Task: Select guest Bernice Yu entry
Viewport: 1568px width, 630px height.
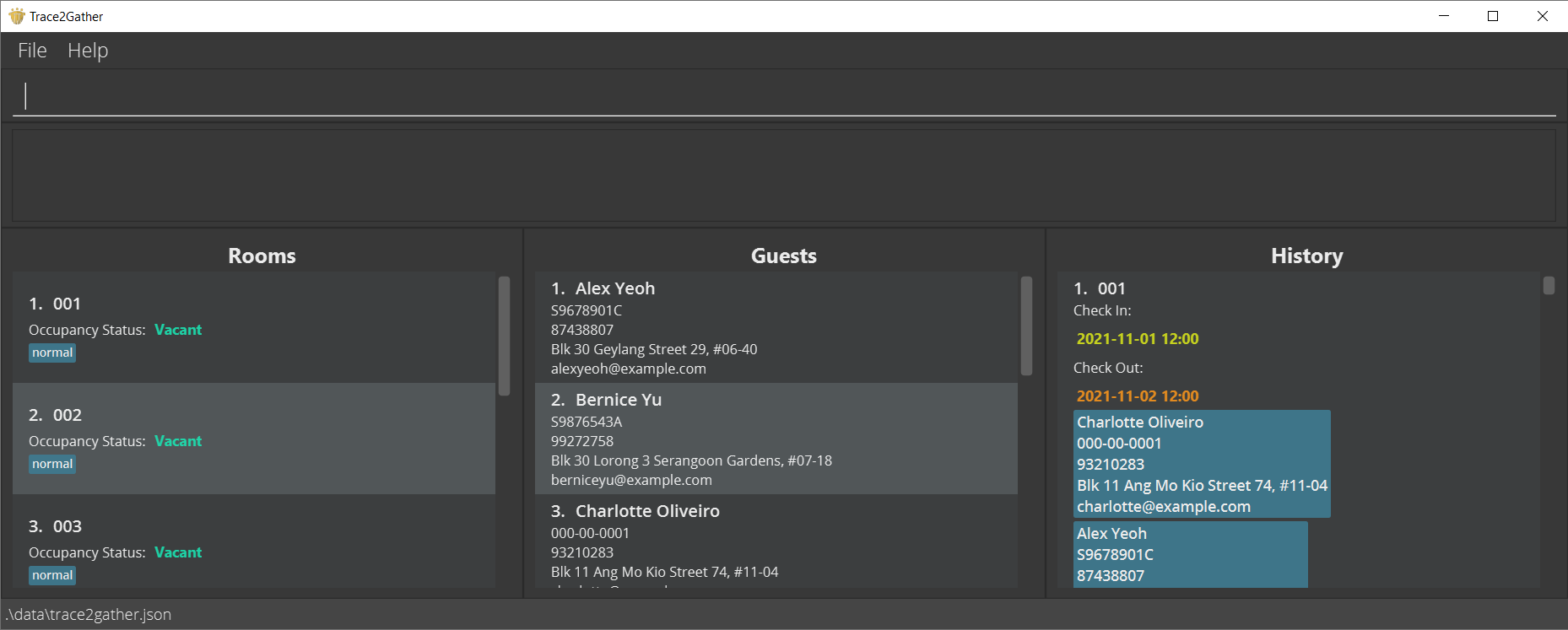Action: coord(776,439)
